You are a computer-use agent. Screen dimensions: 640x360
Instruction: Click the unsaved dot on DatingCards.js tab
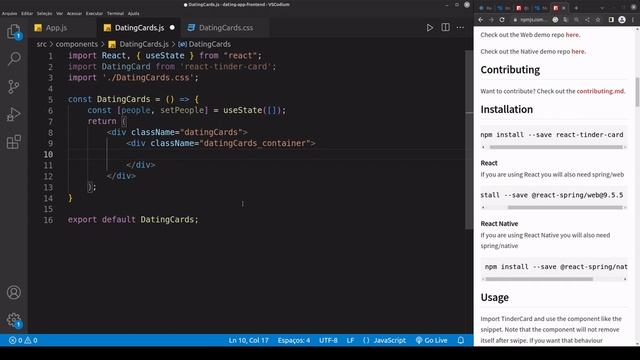coord(172,27)
